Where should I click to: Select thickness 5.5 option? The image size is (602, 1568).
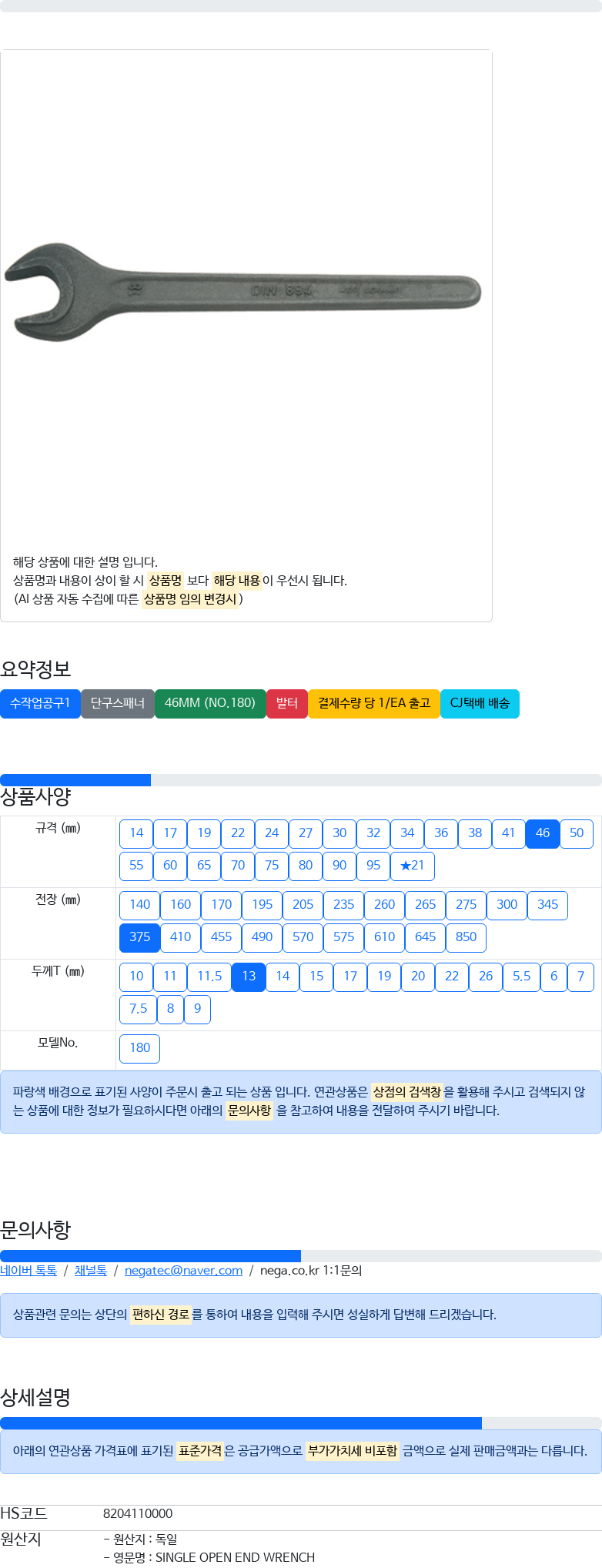(x=522, y=977)
